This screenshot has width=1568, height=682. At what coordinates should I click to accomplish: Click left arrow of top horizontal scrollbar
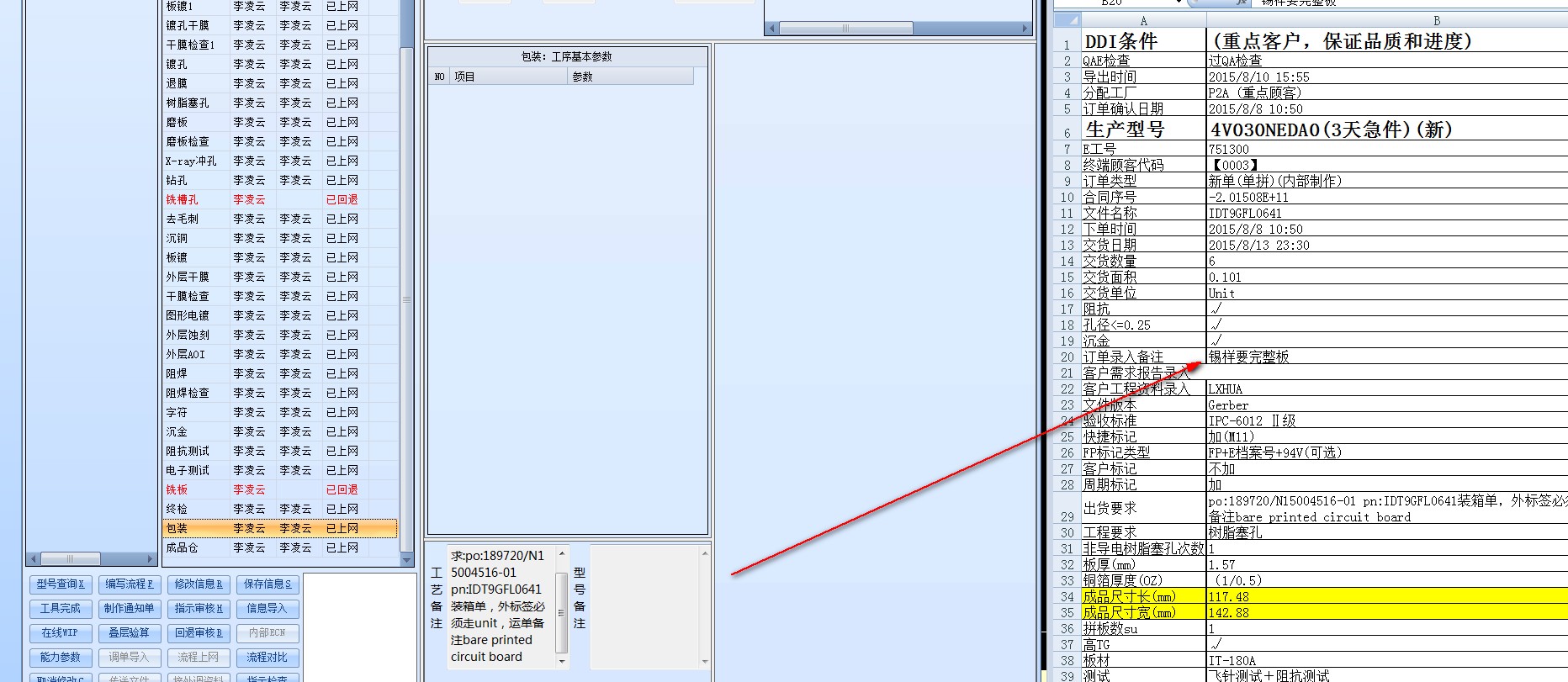773,29
